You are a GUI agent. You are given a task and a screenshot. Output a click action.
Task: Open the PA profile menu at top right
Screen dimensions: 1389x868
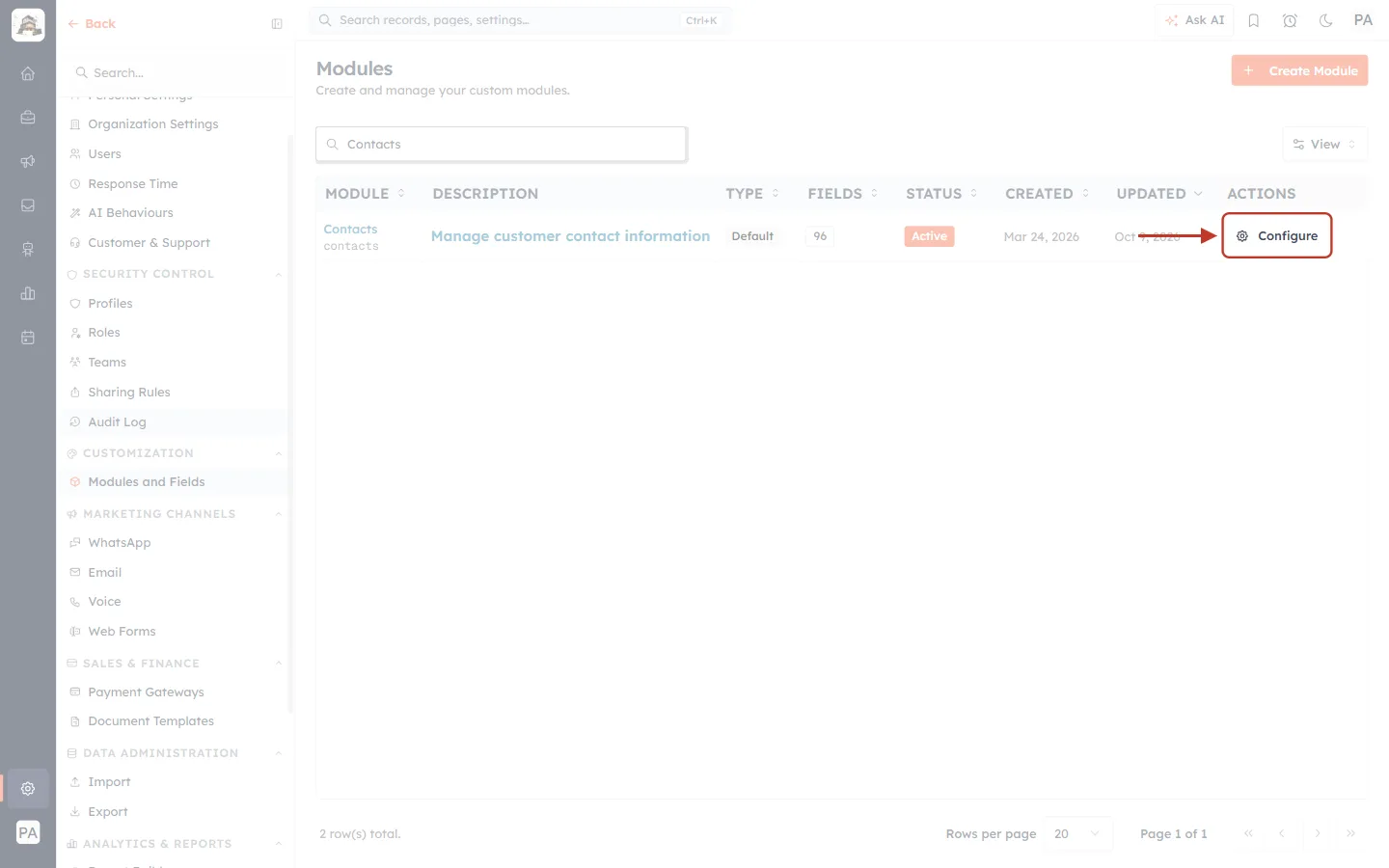pos(1363,20)
